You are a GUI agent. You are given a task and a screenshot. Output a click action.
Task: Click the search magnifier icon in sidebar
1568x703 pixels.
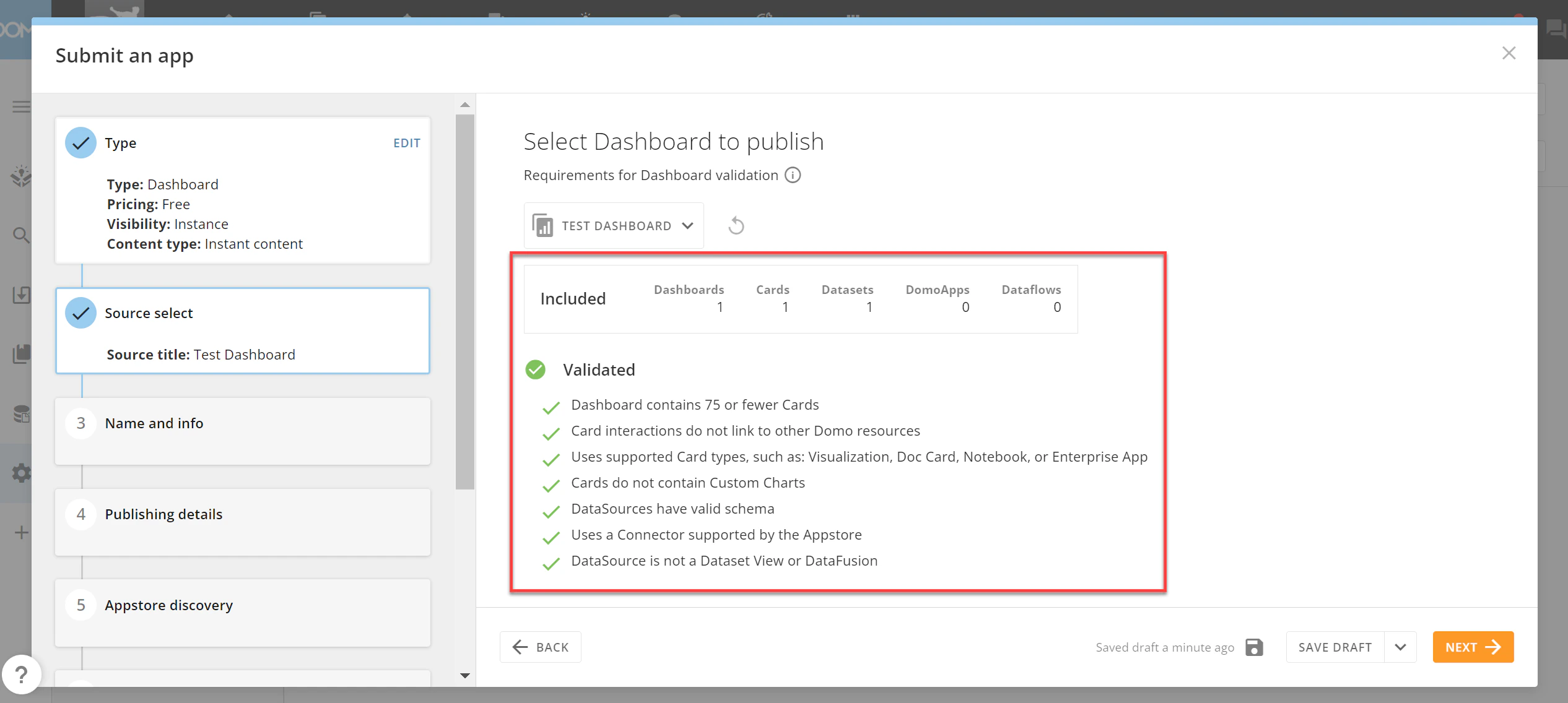[x=21, y=235]
